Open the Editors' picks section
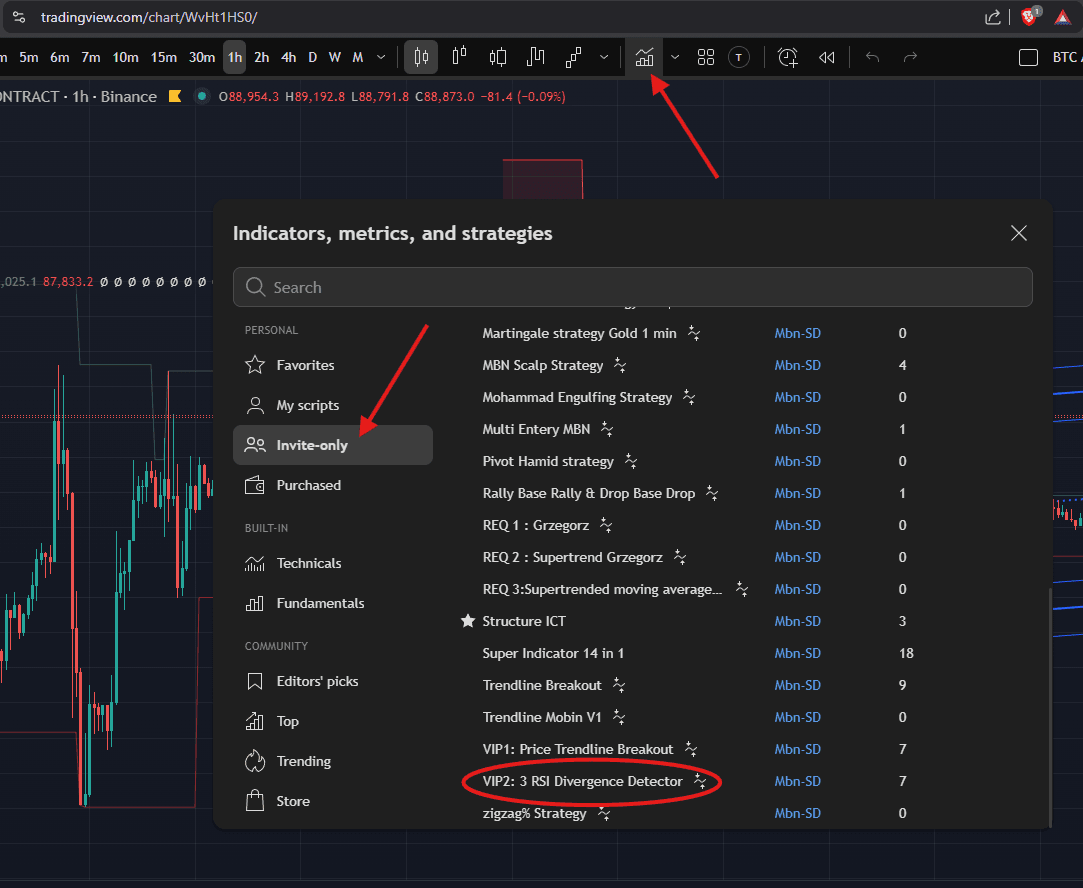This screenshot has width=1083, height=888. pos(333,682)
